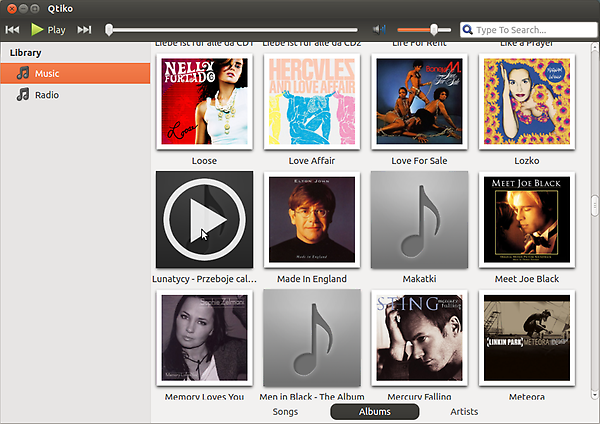600x424 pixels.
Task: Click the search magnifier icon
Action: point(467,29)
